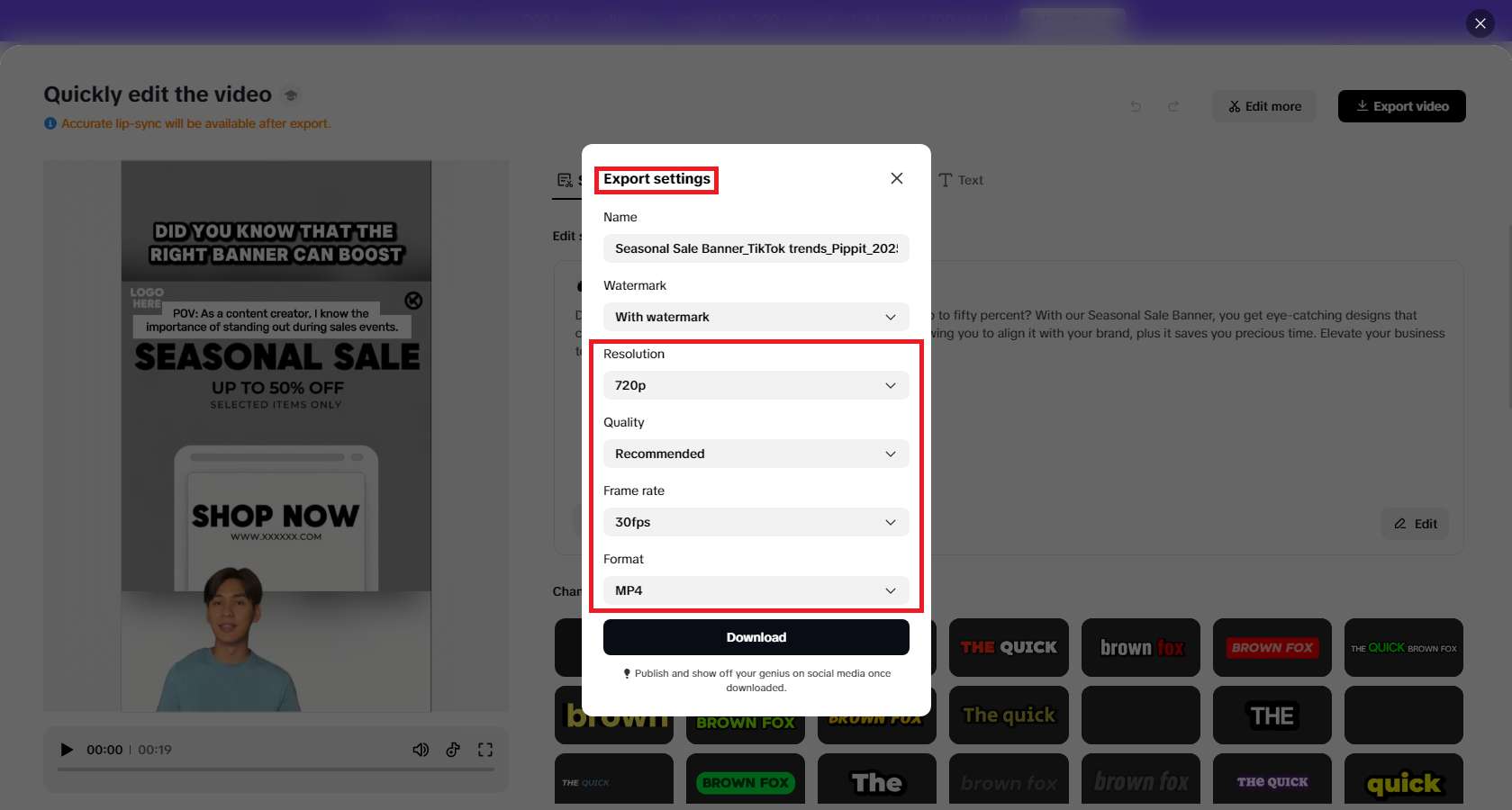1512x810 pixels.
Task: Click the Export video button
Action: coord(1401,105)
